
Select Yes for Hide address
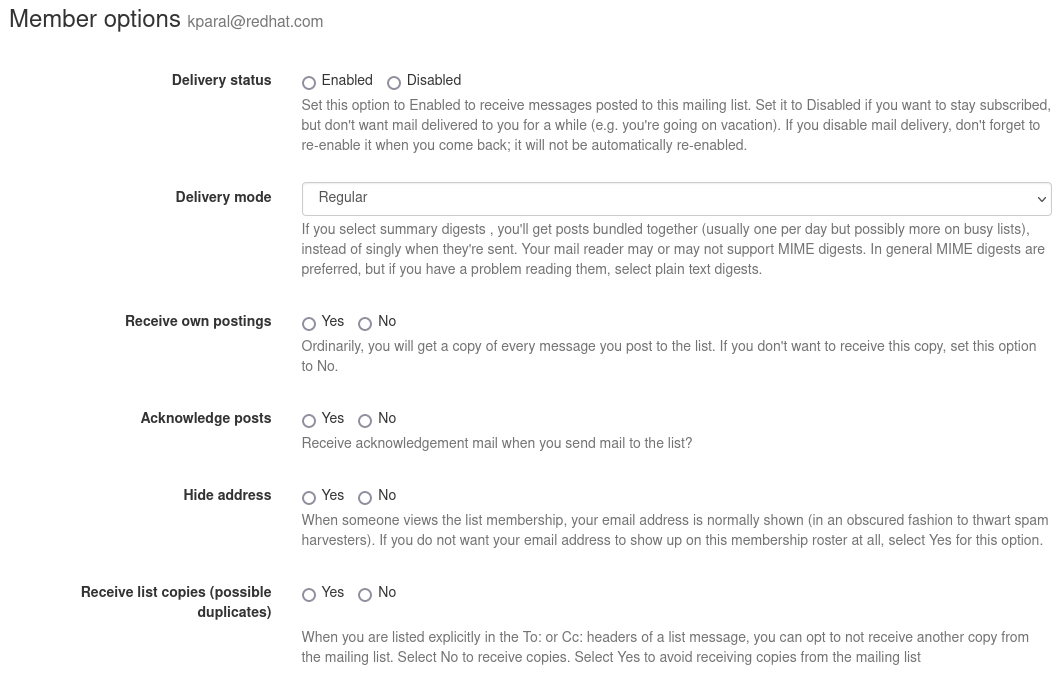[x=309, y=498]
